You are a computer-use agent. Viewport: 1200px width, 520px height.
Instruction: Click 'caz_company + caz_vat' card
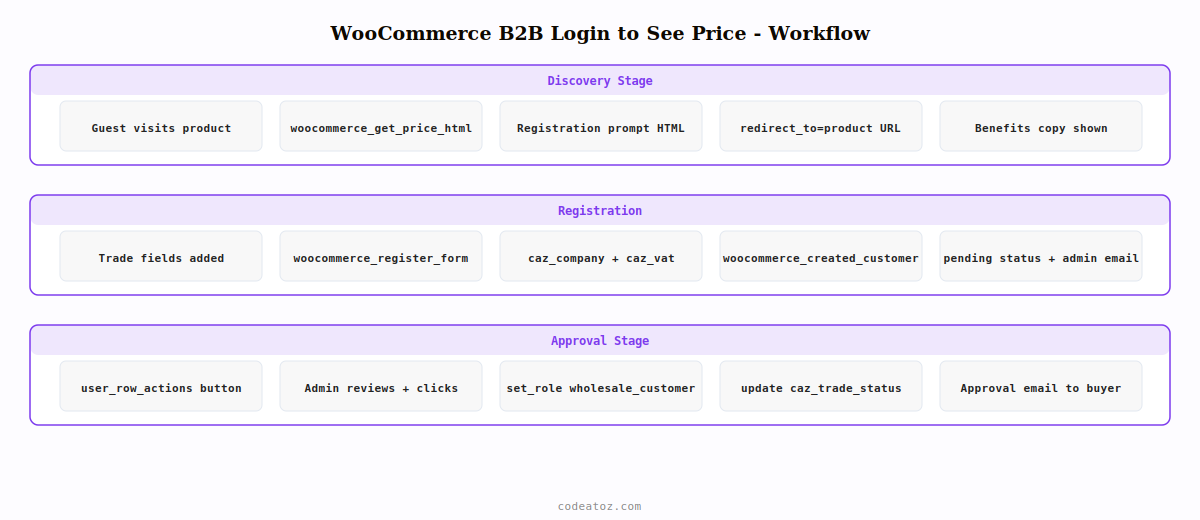pos(601,256)
